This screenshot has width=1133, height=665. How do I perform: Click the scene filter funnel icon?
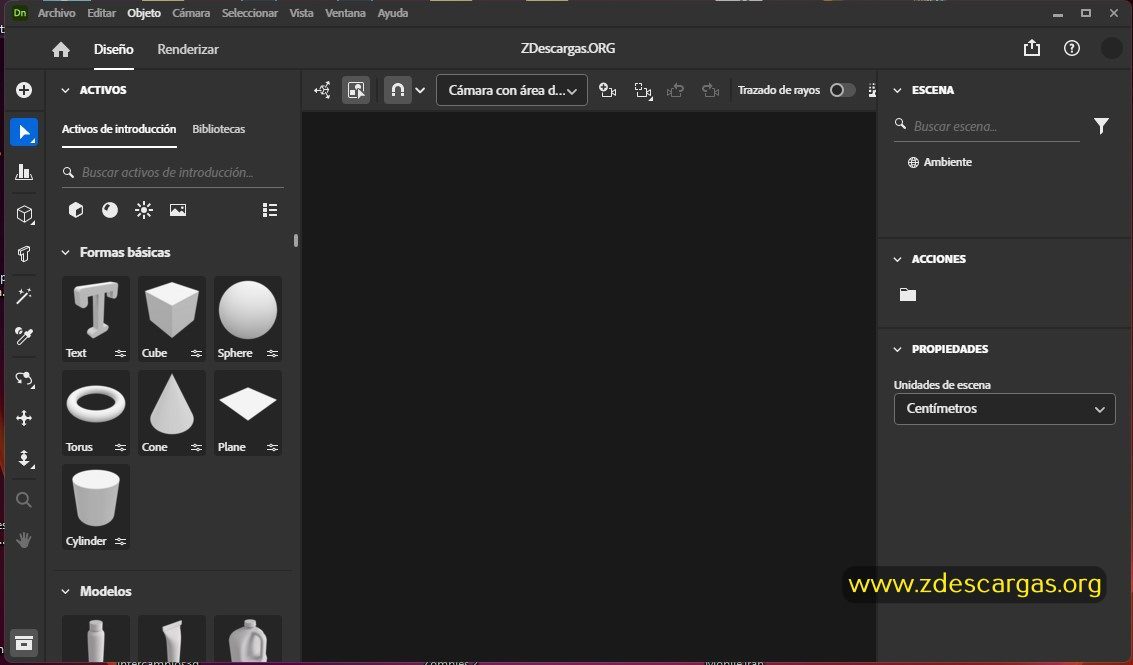(x=1101, y=126)
